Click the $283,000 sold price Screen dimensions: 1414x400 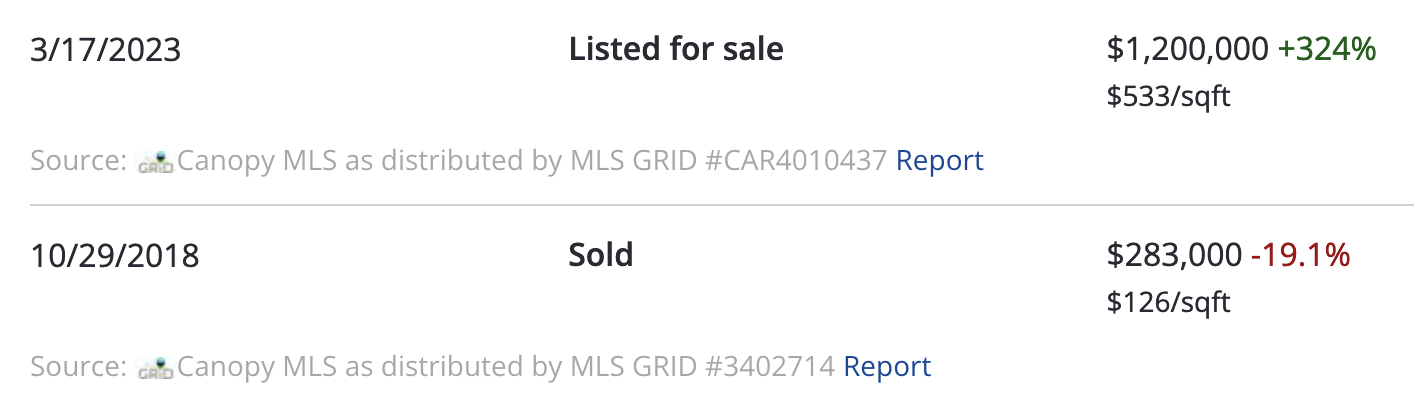tap(1174, 255)
